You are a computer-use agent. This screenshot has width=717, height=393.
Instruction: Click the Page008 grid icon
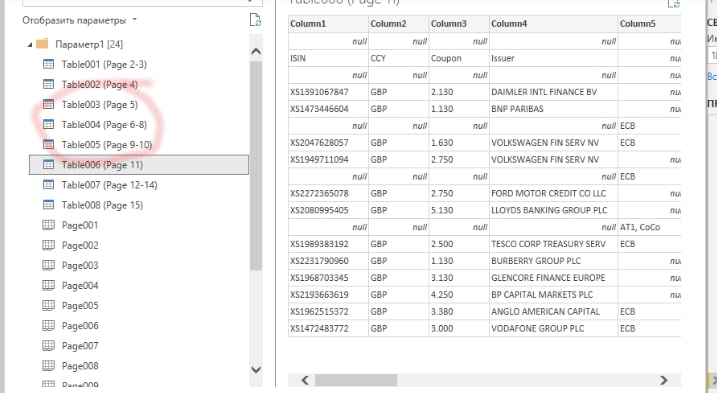tap(48, 366)
